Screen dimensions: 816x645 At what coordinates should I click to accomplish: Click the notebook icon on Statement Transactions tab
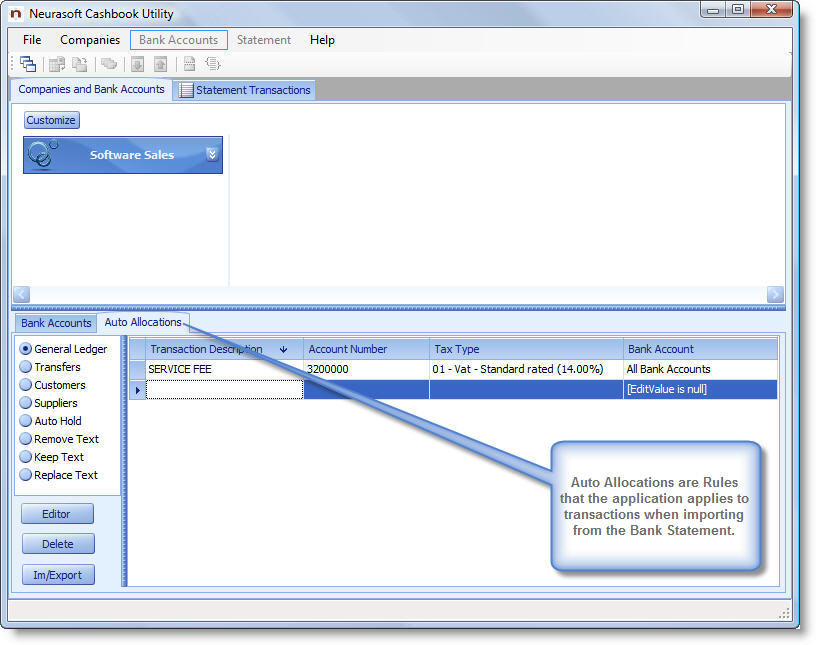(186, 90)
